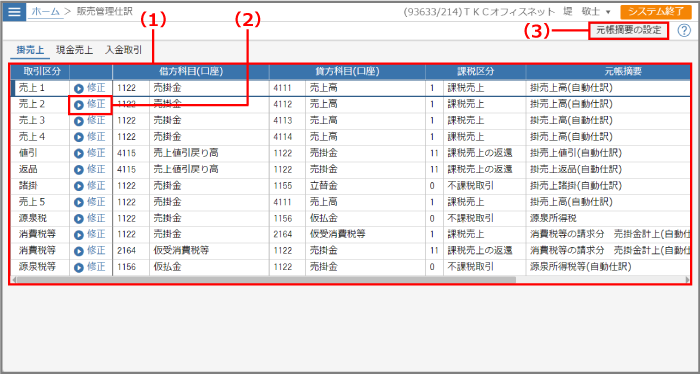Click the 課税区分 column header
The height and width of the screenshot is (375, 700).
476,72
